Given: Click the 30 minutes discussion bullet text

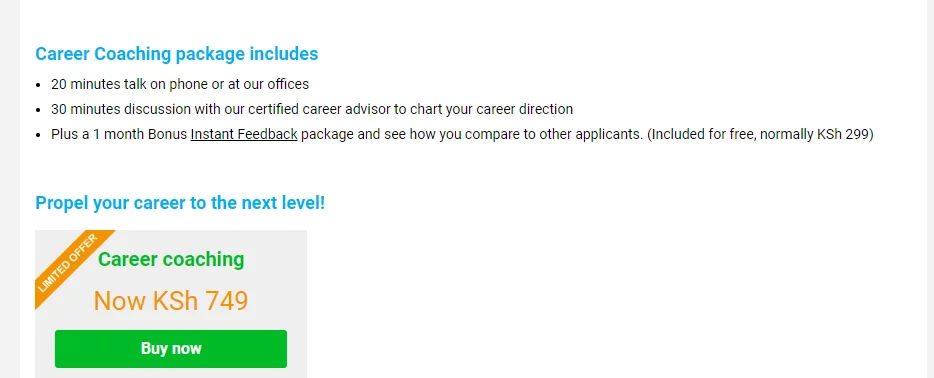Looking at the screenshot, I should 312,110.
